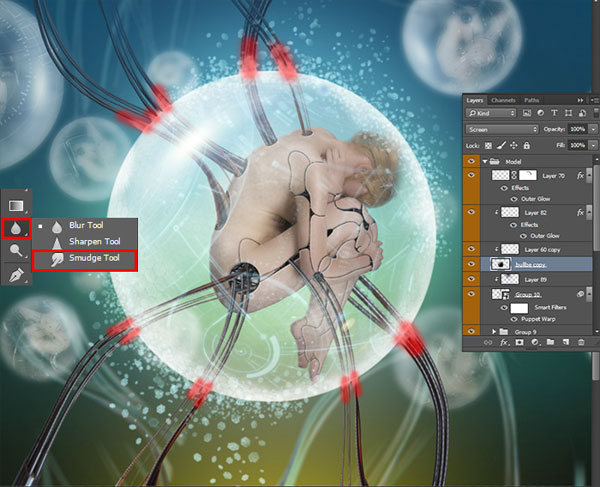600x487 pixels.
Task: Open the fx effects icon on Layer 82
Action: 580,212
